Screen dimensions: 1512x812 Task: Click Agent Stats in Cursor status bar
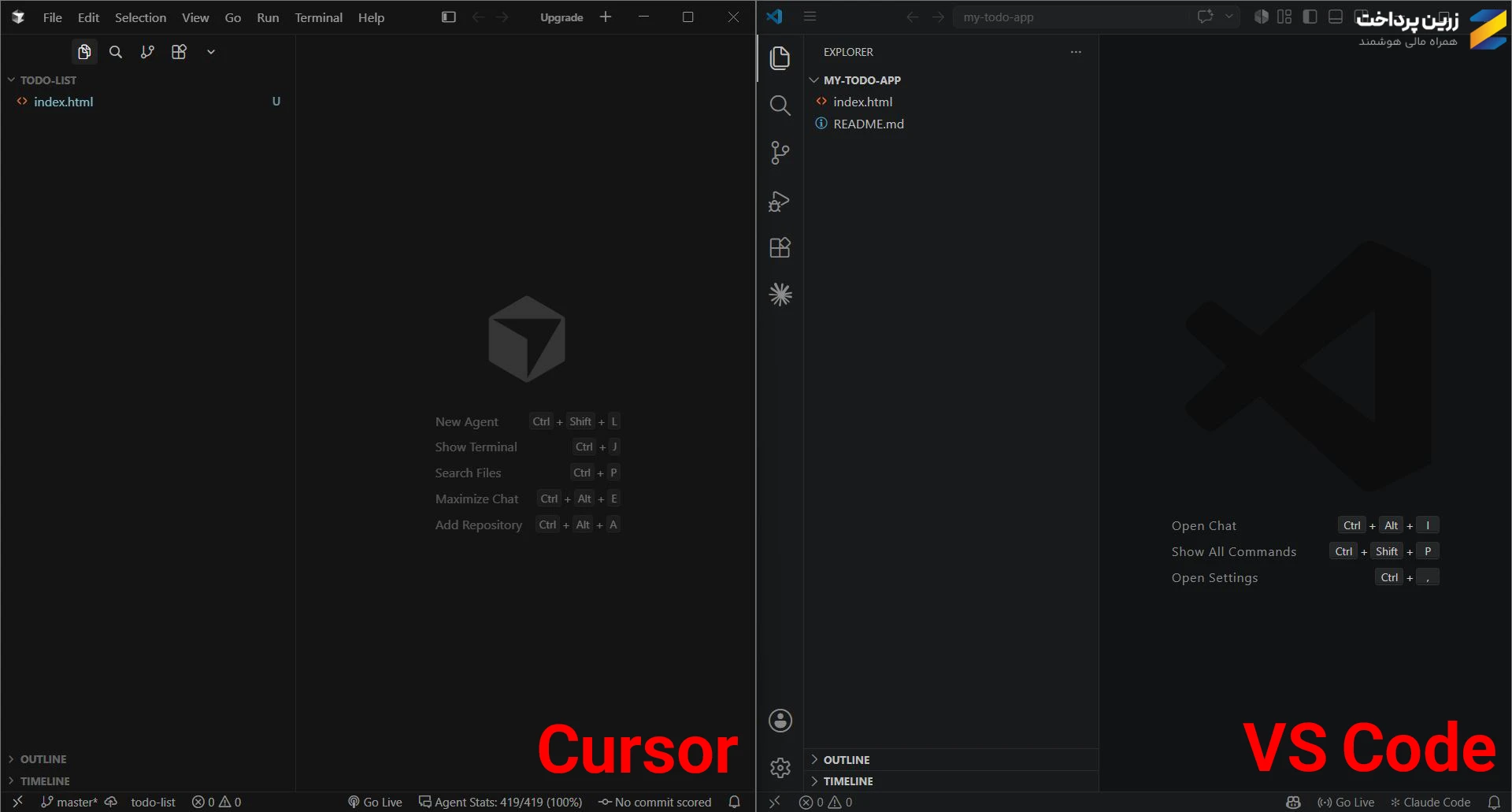click(501, 802)
